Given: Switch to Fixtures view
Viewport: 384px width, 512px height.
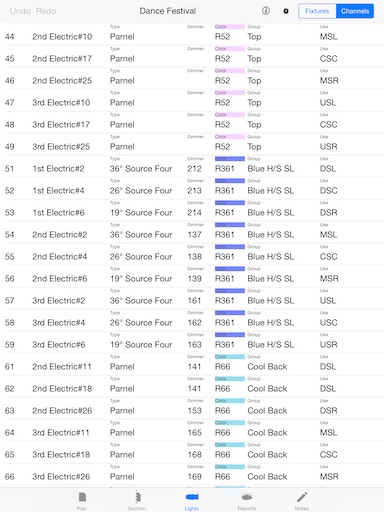Looking at the screenshot, I should [317, 11].
